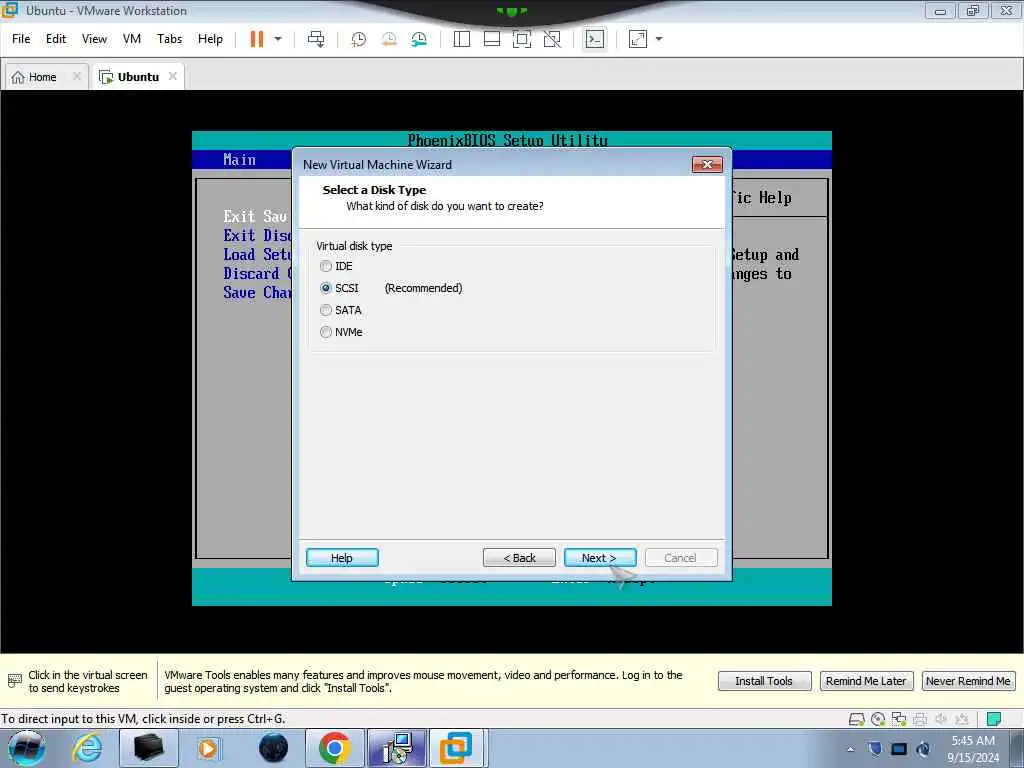Click the "Exit Sav" BIOS menu entry

pos(255,216)
